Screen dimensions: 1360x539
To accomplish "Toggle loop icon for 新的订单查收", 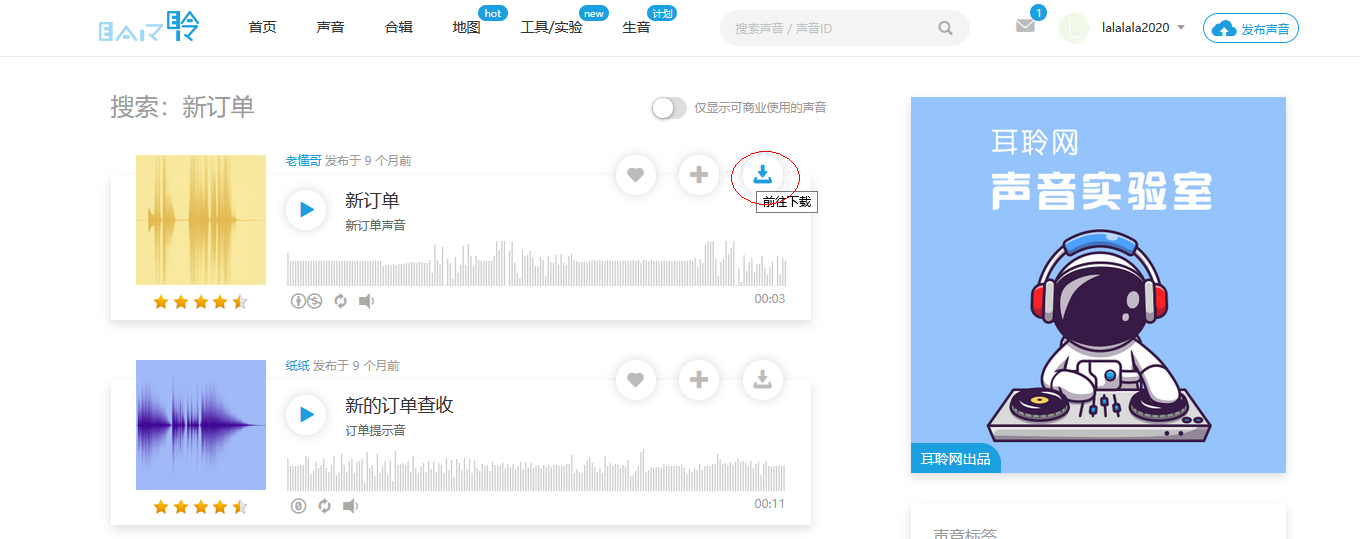I will pos(324,506).
